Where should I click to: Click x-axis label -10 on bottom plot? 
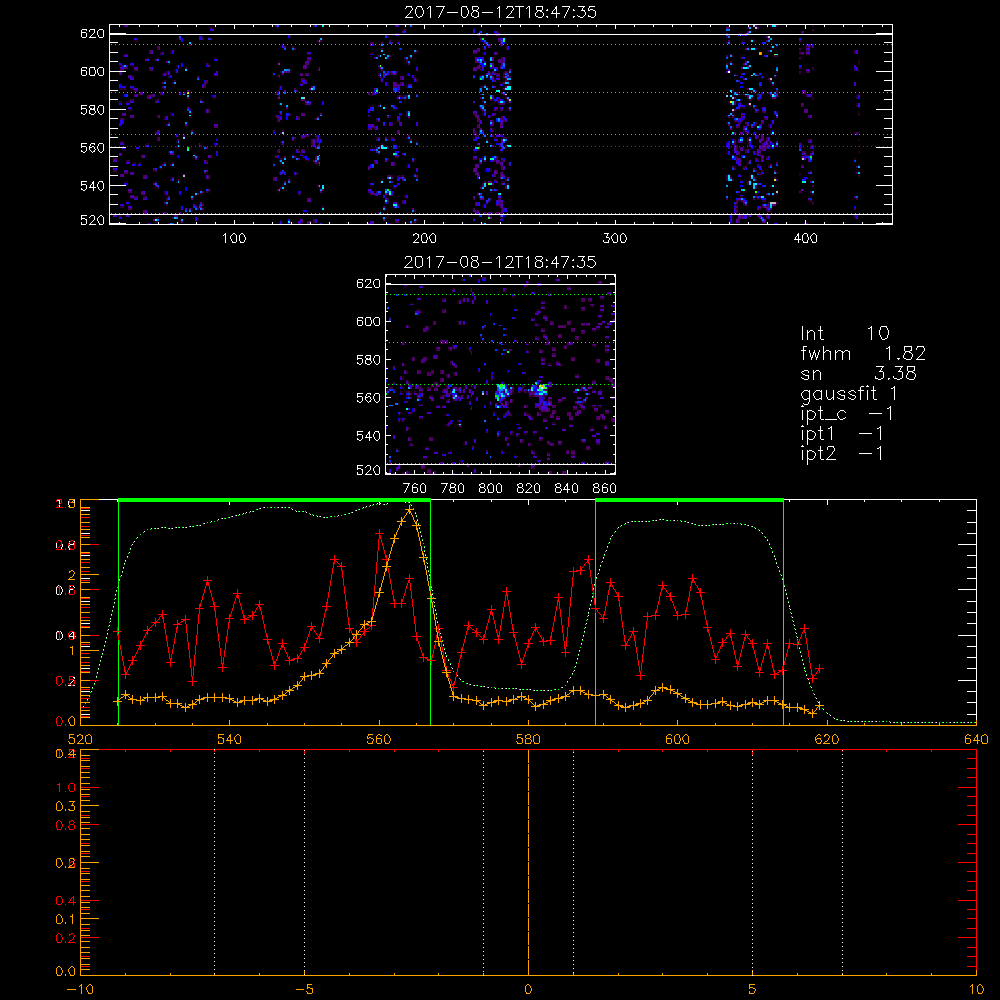81,990
